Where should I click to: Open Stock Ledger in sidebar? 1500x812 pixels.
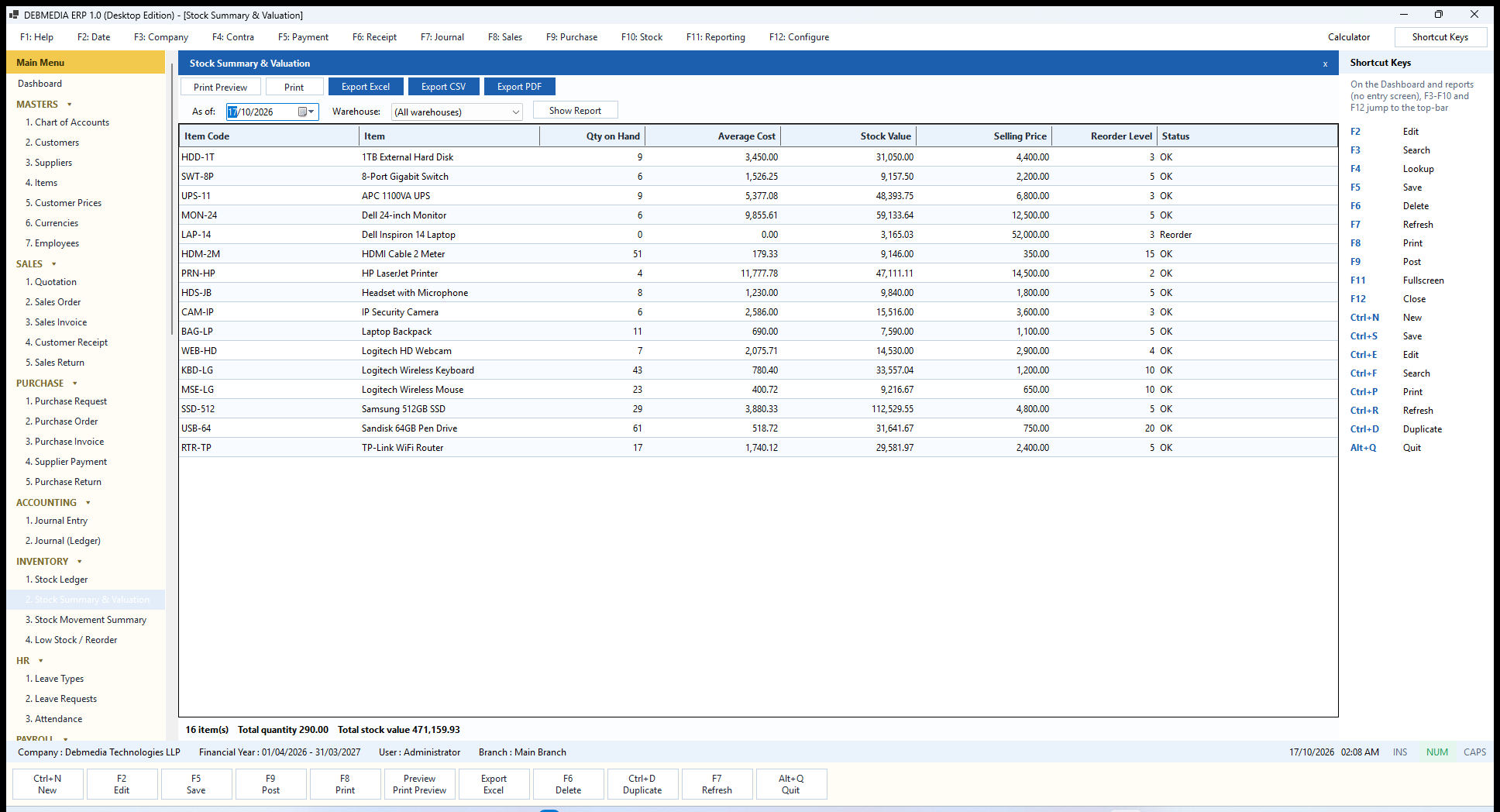(x=57, y=580)
